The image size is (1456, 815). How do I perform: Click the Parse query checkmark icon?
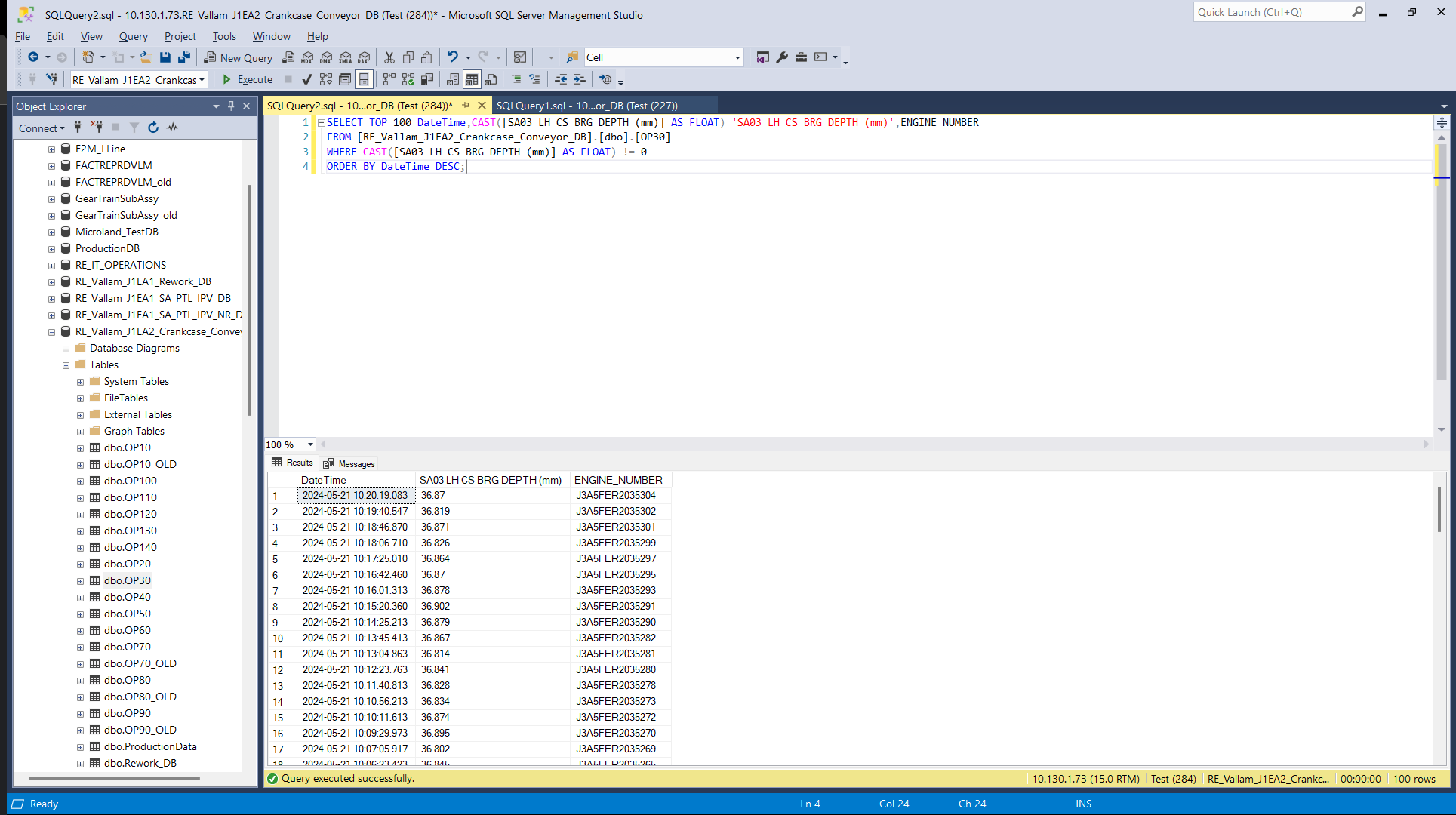(306, 79)
